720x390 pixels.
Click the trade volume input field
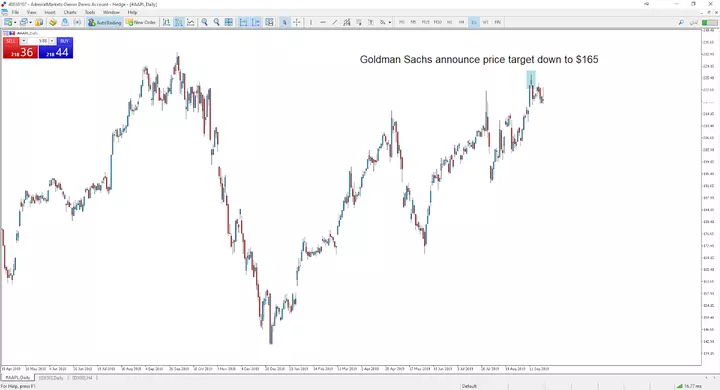(38, 41)
